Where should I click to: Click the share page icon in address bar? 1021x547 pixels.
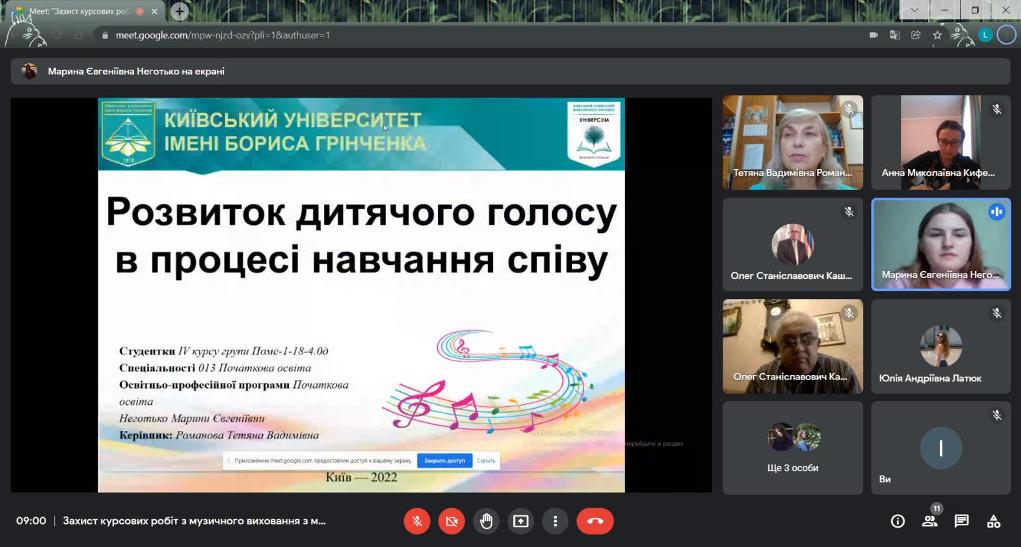[x=916, y=35]
